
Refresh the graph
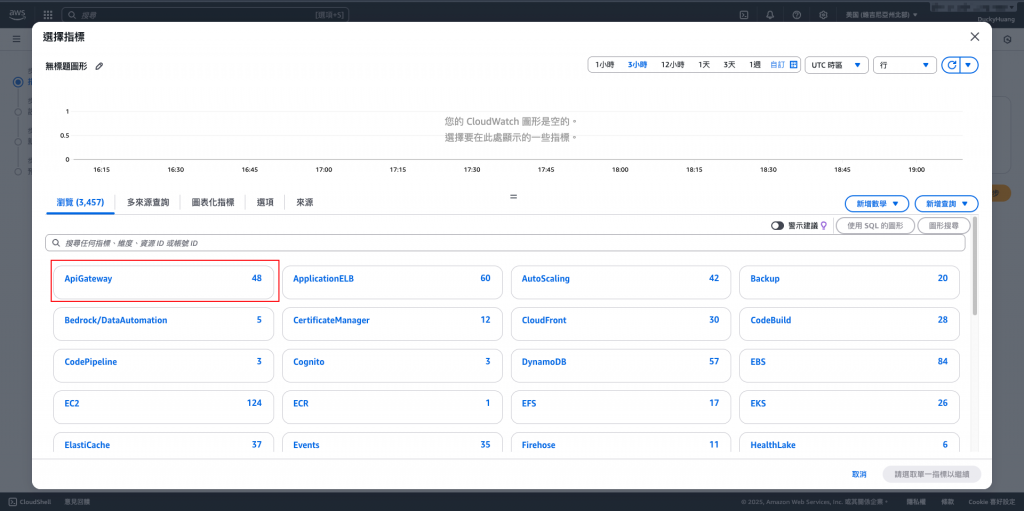[x=952, y=65]
